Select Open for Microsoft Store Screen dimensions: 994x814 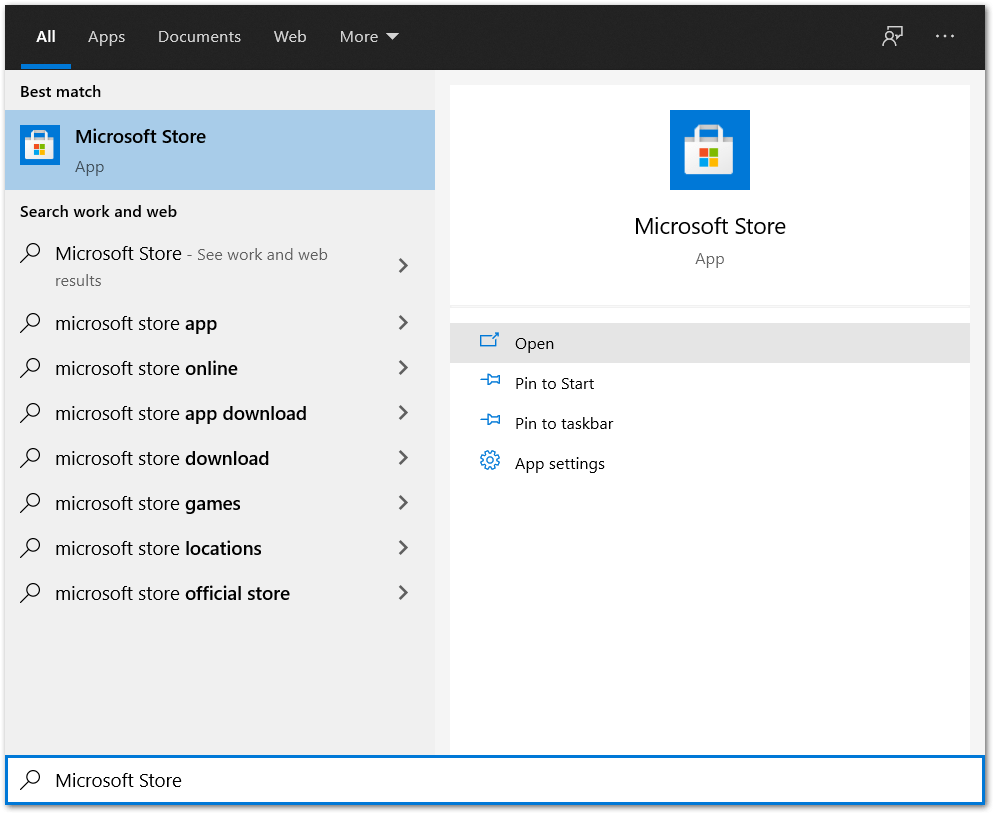[709, 343]
